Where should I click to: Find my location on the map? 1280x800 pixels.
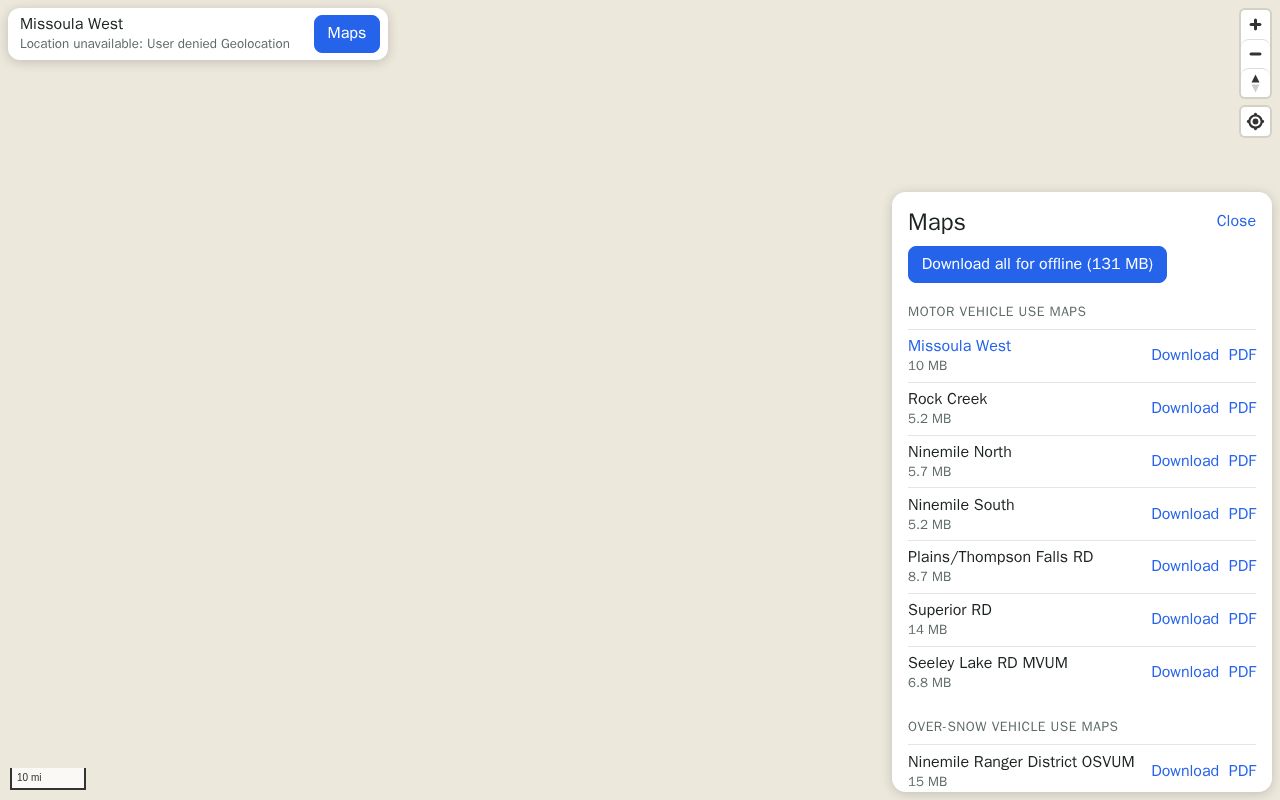coord(1255,122)
